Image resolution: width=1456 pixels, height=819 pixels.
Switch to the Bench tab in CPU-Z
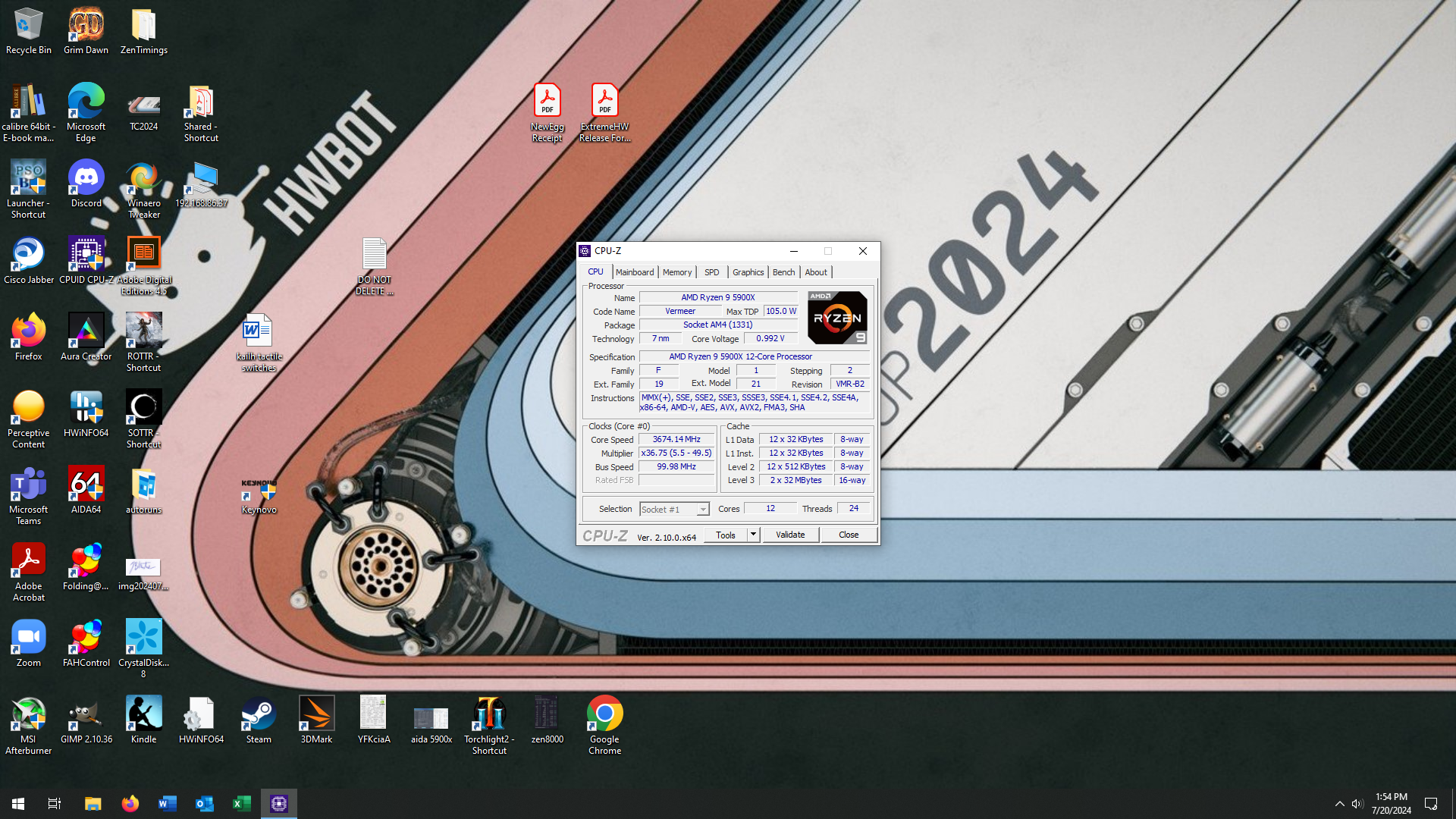pos(783,272)
